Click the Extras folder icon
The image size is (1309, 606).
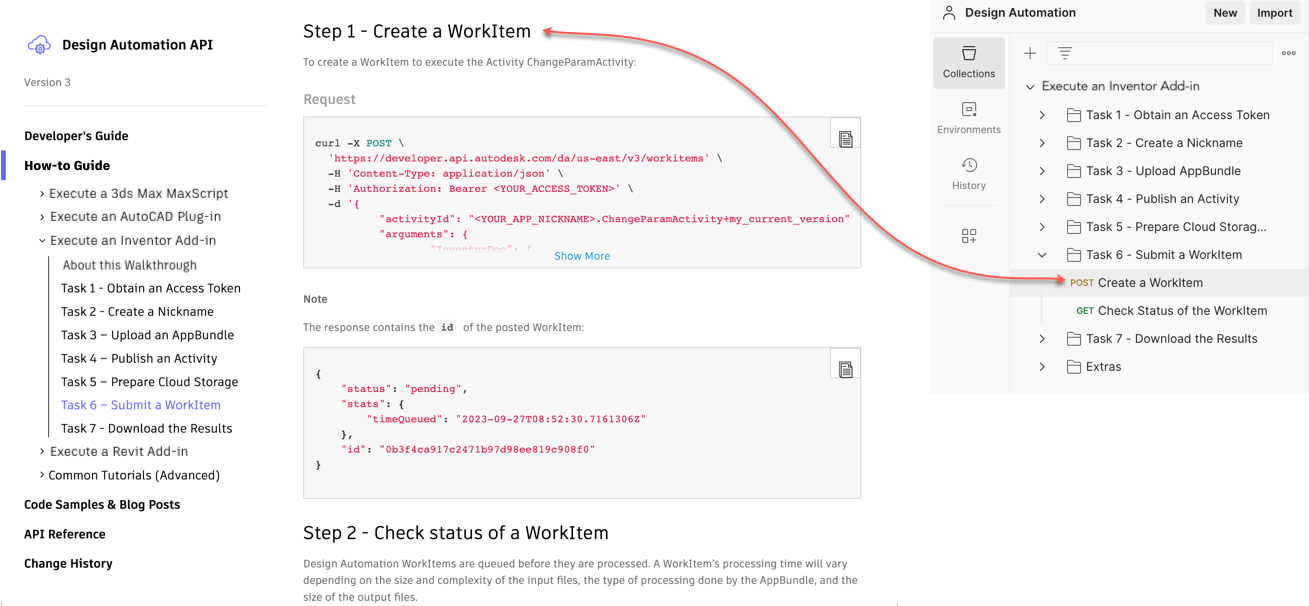[1073, 367]
